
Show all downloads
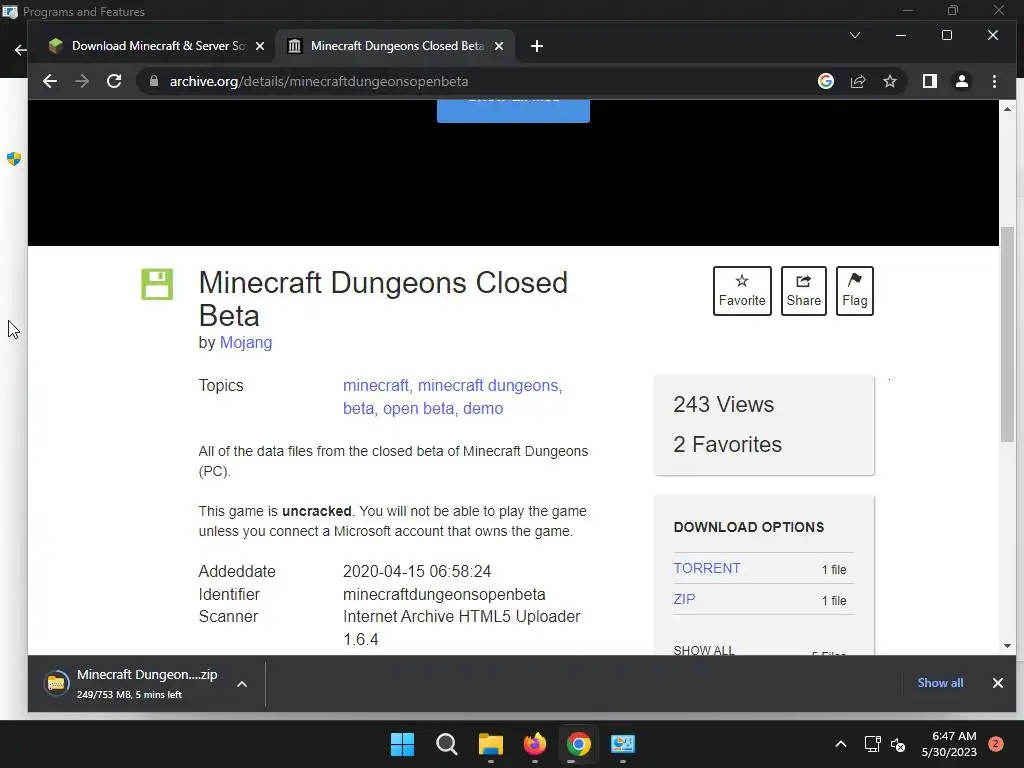click(940, 682)
